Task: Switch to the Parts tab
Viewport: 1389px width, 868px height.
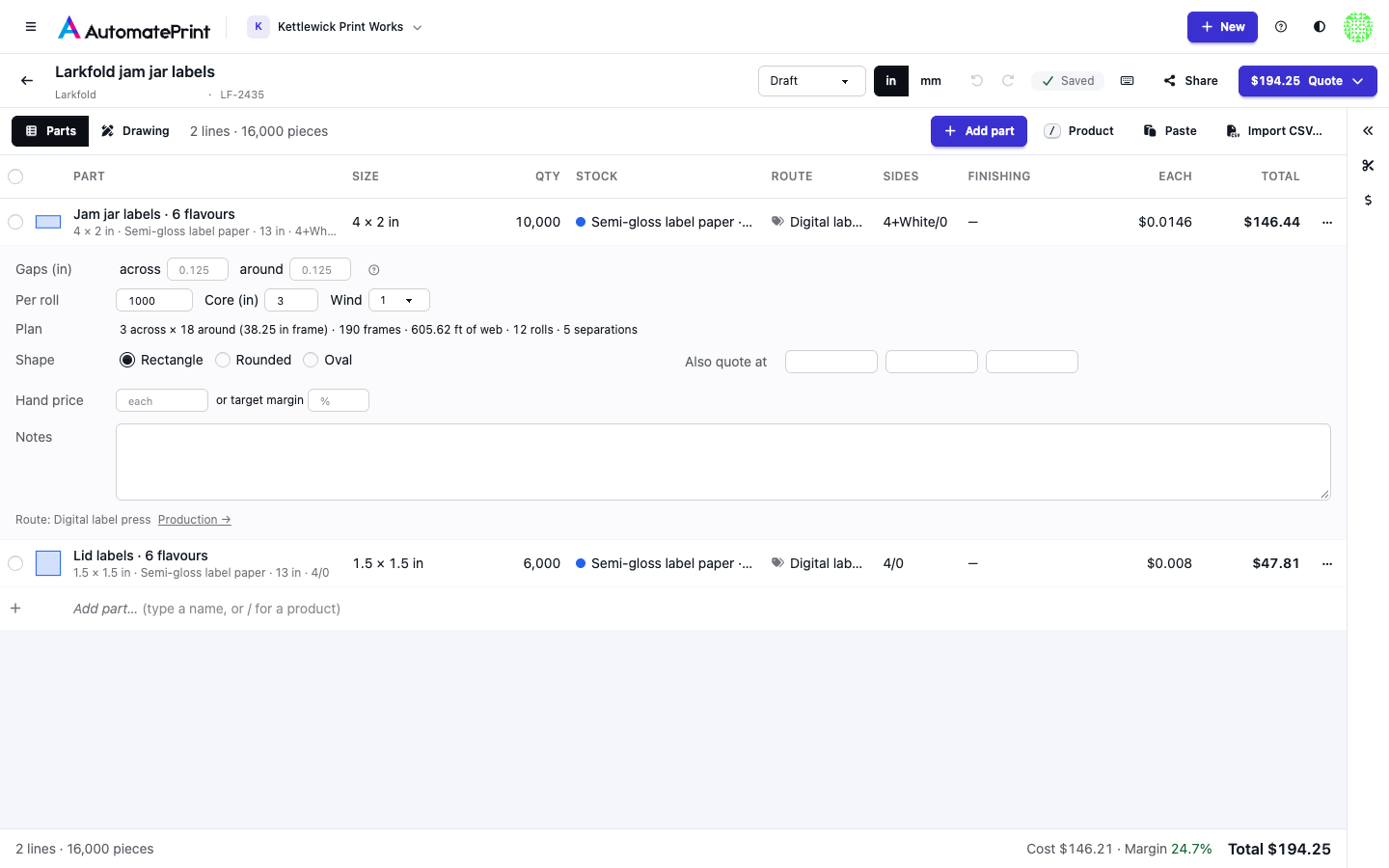Action: (x=50, y=131)
